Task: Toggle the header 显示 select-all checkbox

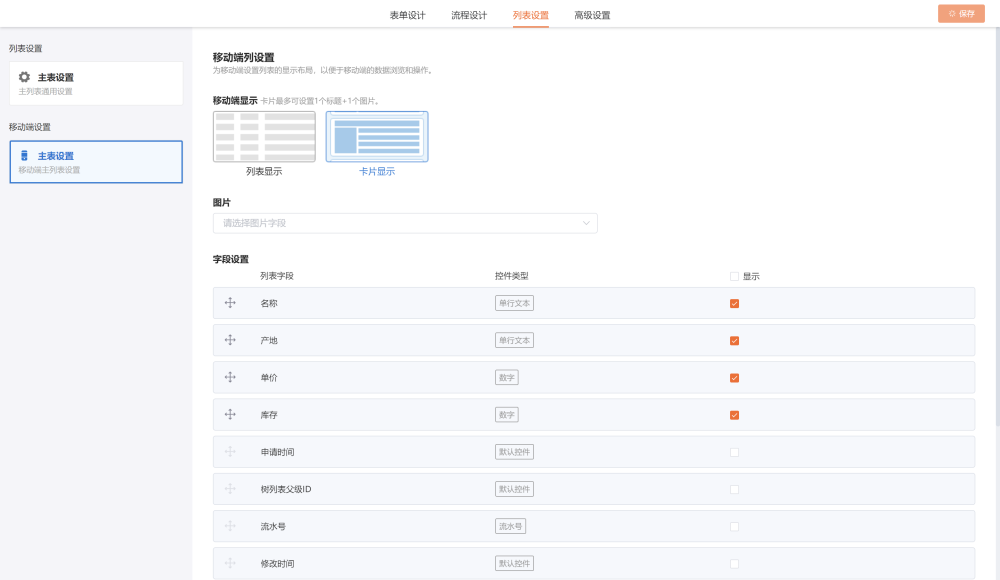Action: pyautogui.click(x=734, y=276)
